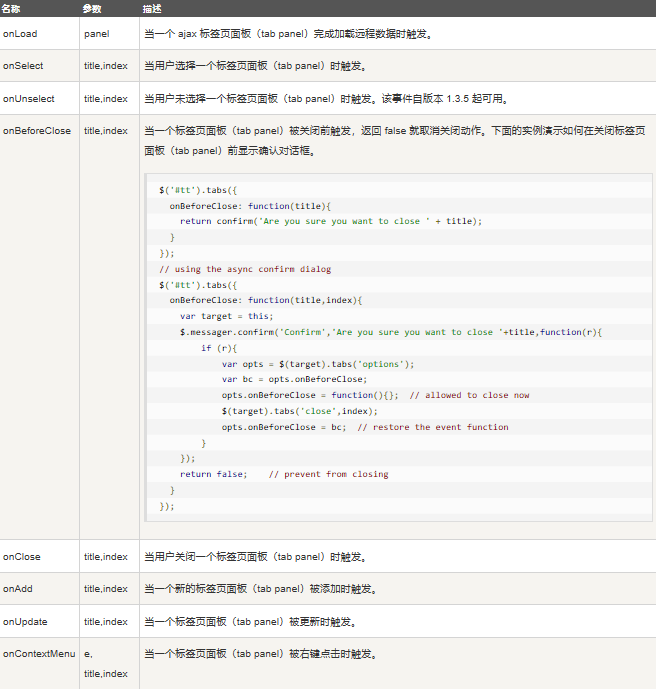Click code line 'if (r){'
The height and width of the screenshot is (689, 656).
(219, 348)
